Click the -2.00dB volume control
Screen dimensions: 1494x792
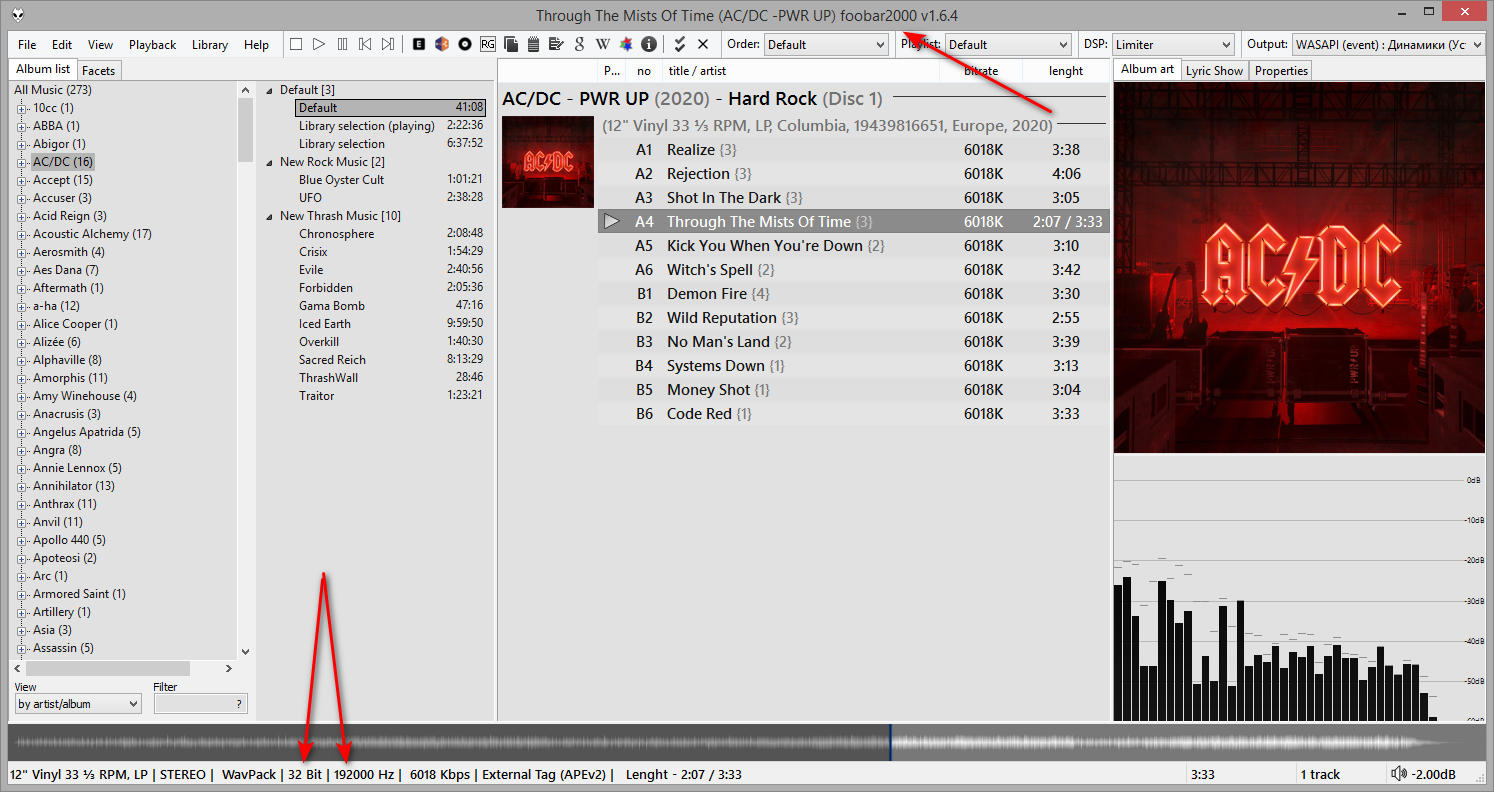1432,775
